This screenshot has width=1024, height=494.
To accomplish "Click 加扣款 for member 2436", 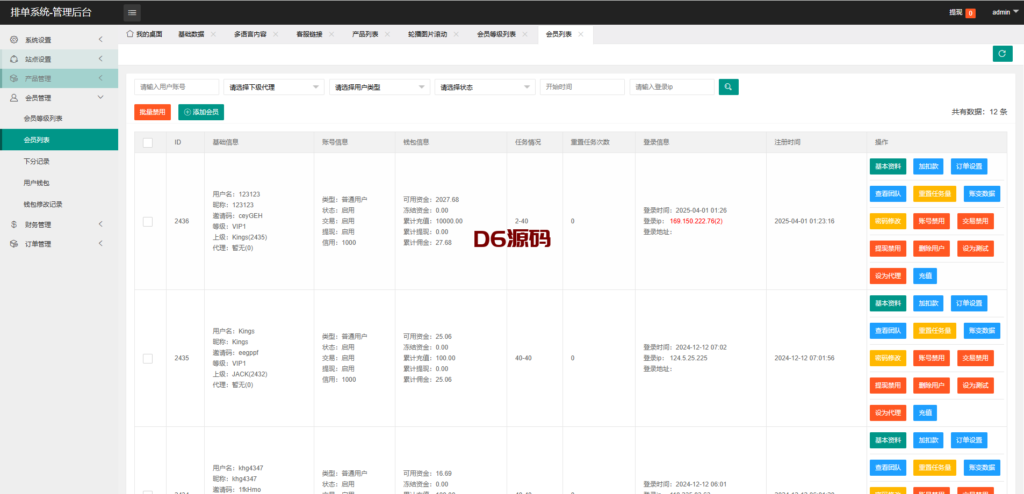I will pos(928,167).
